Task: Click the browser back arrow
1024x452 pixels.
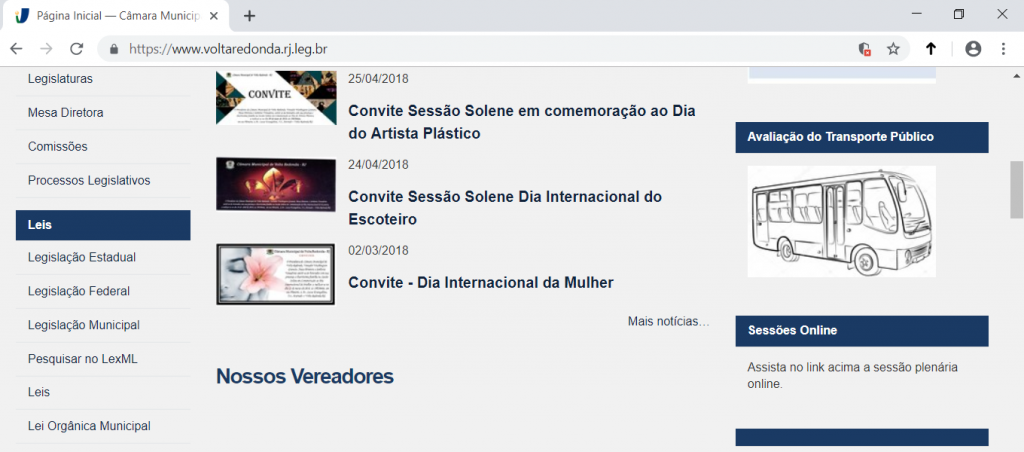Action: coord(16,48)
